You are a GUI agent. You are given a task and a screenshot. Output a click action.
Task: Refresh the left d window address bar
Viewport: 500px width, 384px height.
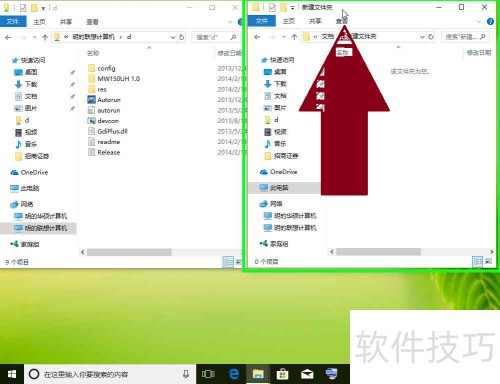point(182,37)
